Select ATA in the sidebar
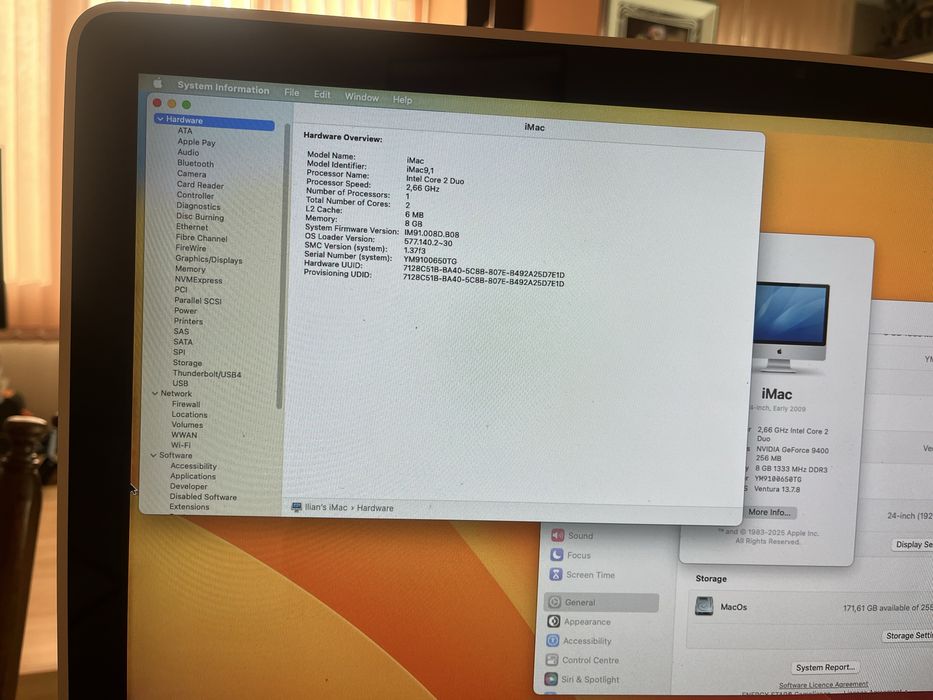Viewport: 933px width, 700px height. 185,130
